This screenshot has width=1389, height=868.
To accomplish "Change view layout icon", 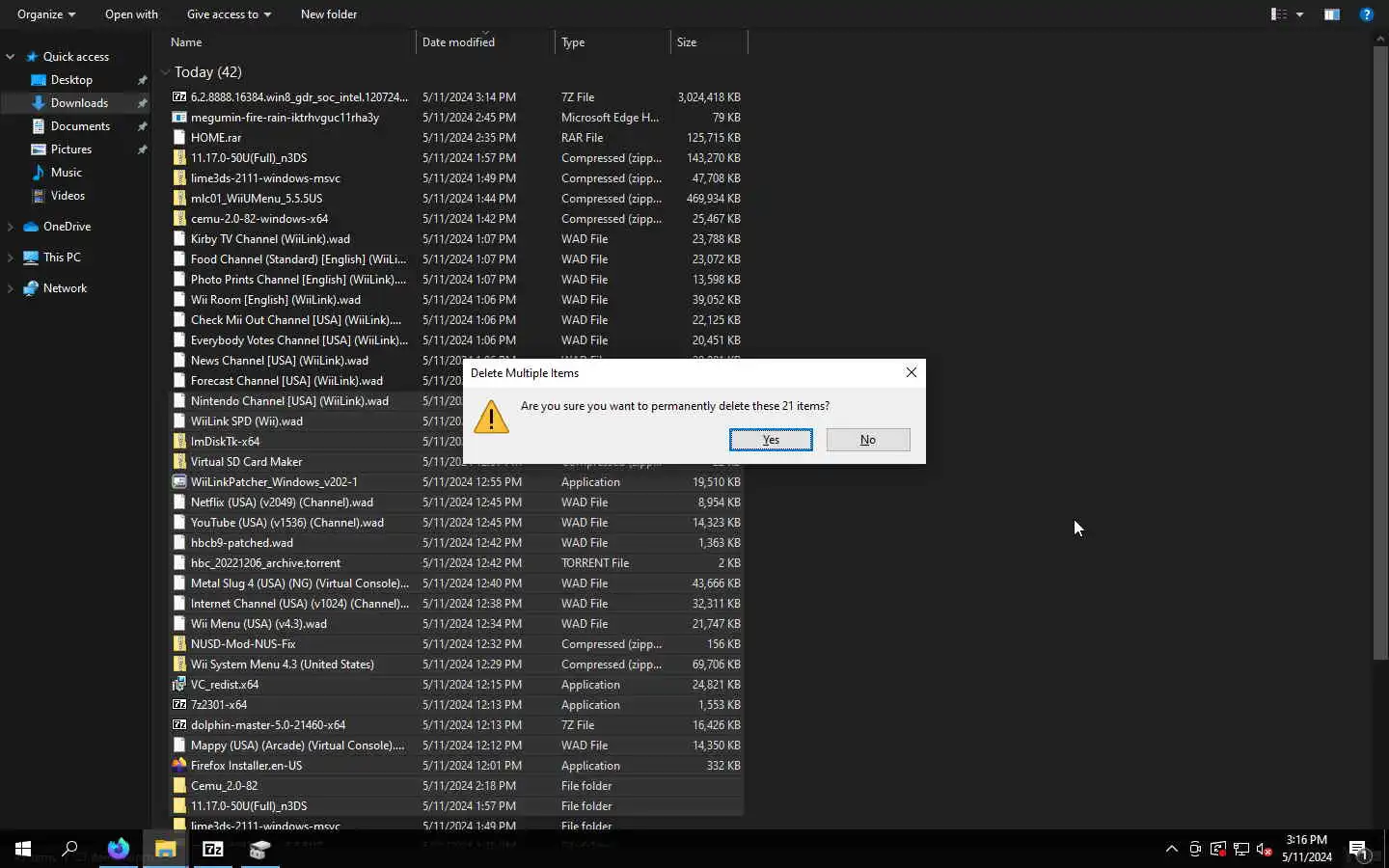I will 1279,14.
